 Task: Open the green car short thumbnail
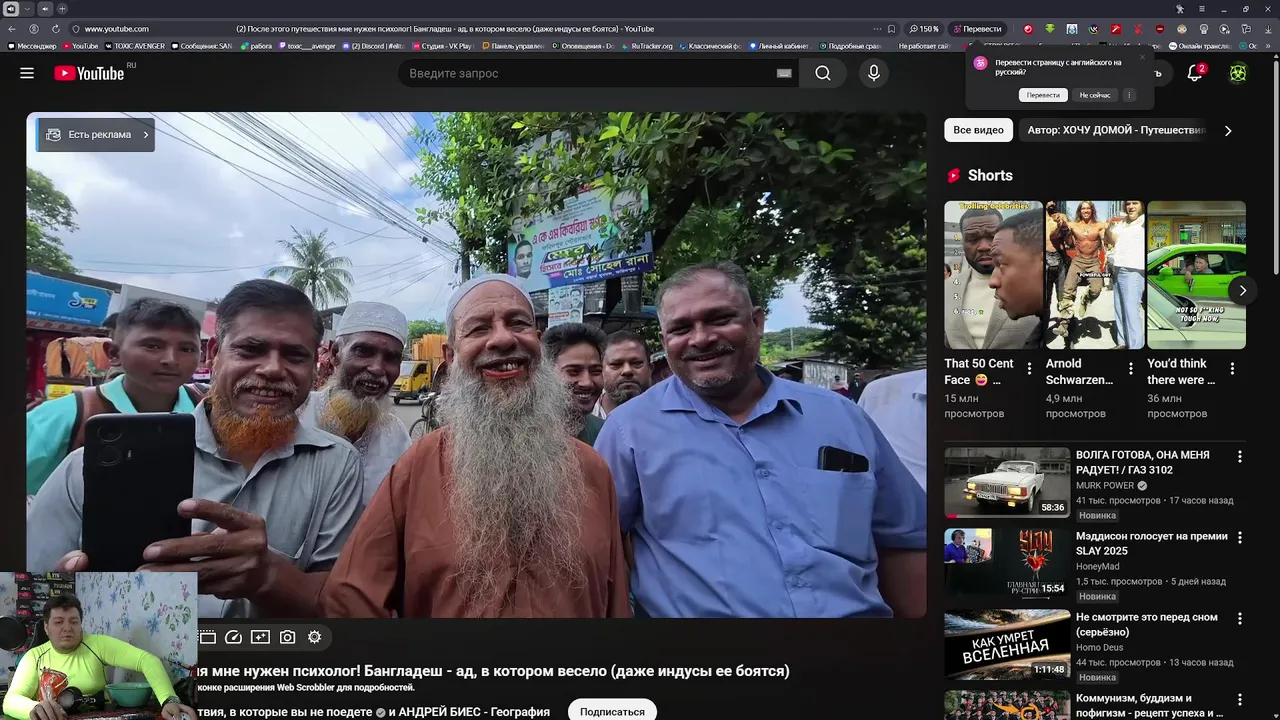[x=1197, y=275]
